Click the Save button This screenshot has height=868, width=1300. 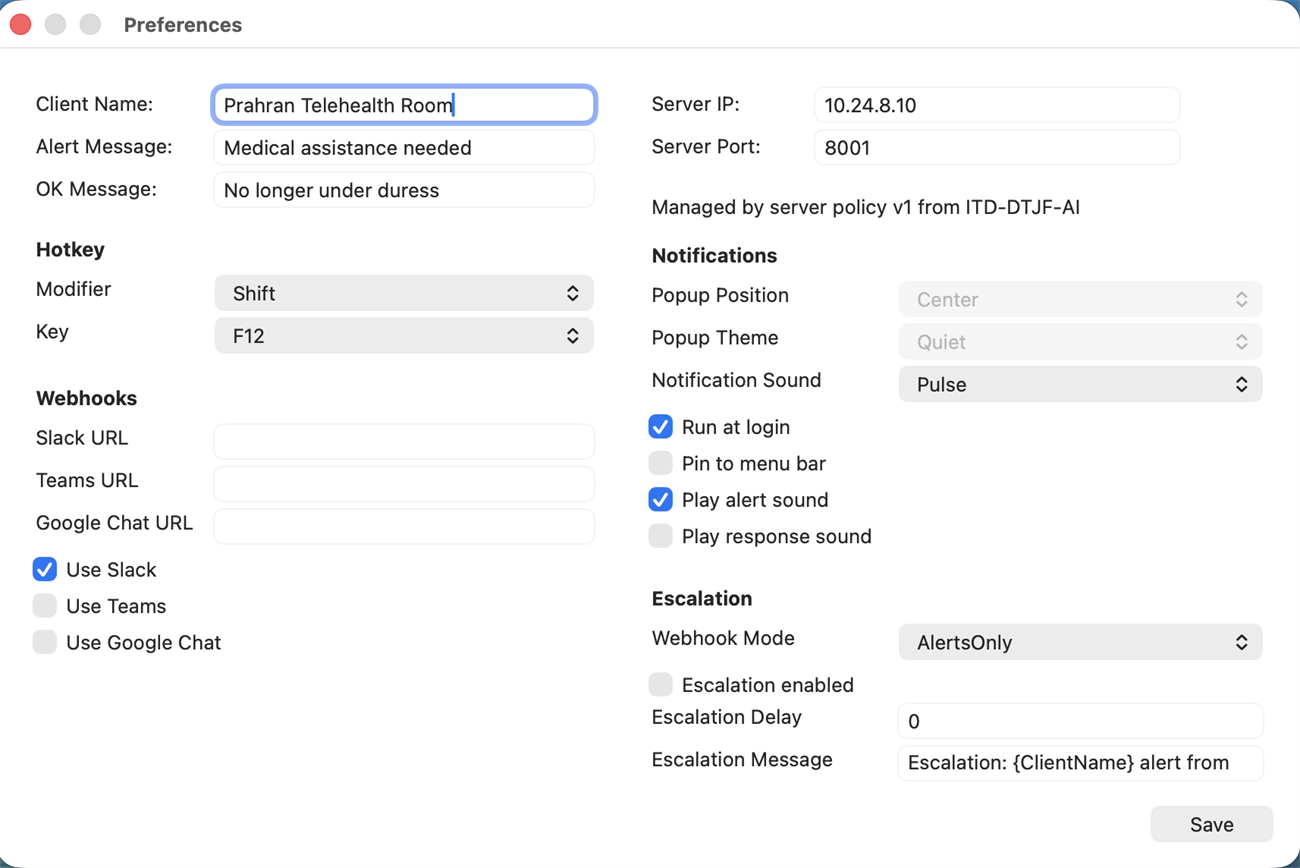(1211, 825)
